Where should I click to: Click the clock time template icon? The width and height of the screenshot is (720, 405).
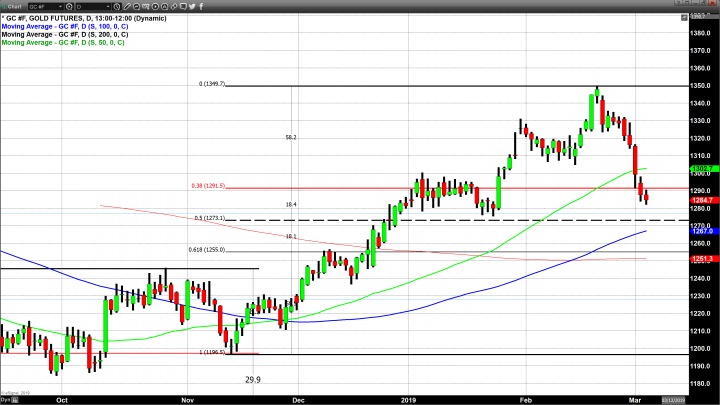(x=117, y=6)
